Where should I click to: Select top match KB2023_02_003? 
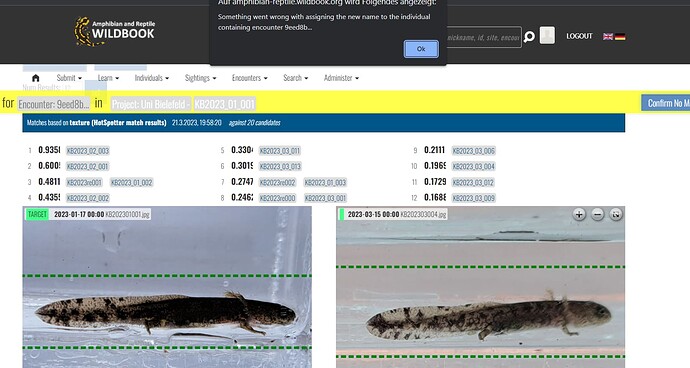coord(88,151)
